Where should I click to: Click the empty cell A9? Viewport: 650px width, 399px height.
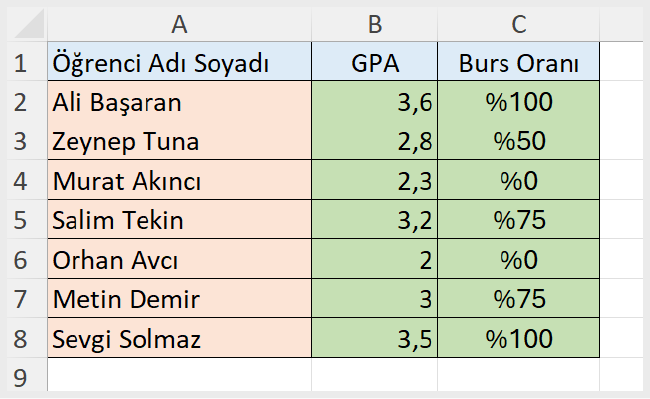[179, 375]
